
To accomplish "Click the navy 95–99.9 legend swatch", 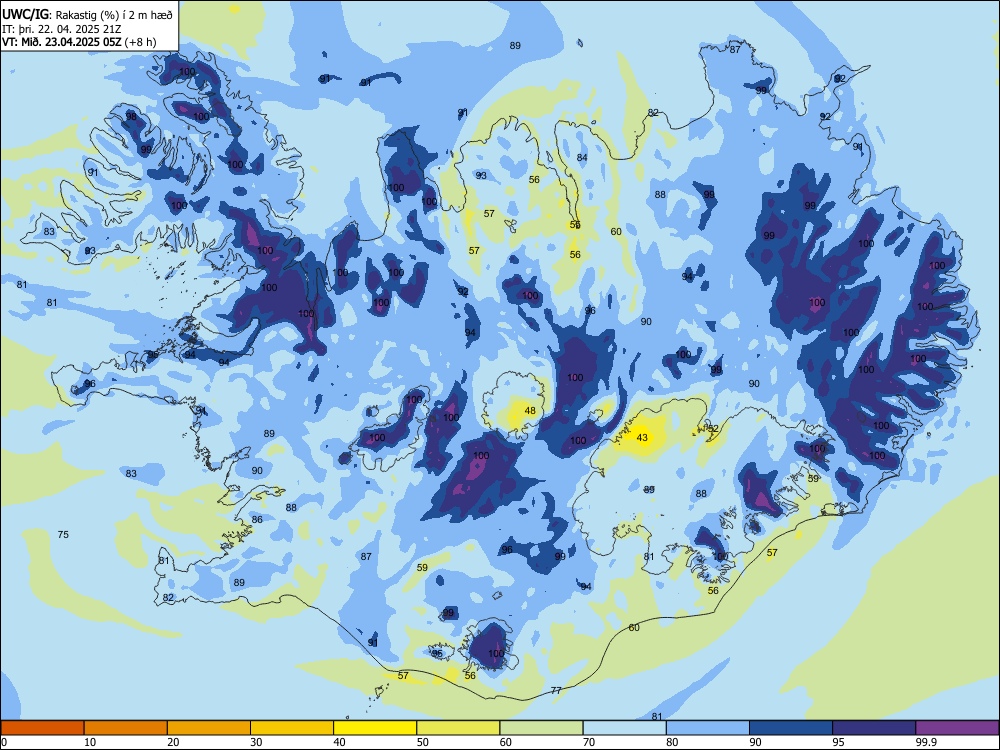I will pyautogui.click(x=874, y=728).
